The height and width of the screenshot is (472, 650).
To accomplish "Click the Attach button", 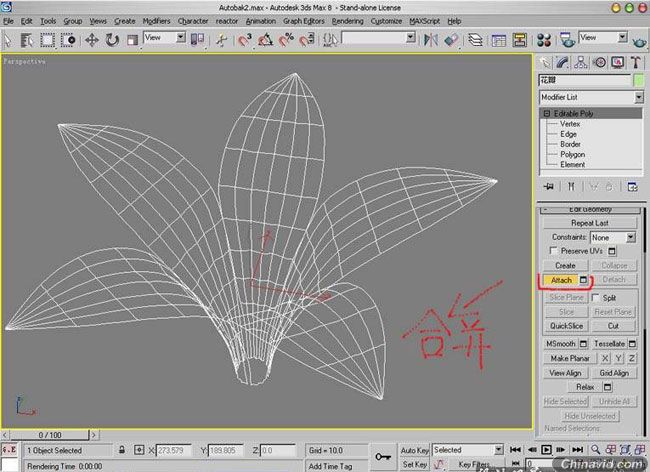I will [x=561, y=280].
